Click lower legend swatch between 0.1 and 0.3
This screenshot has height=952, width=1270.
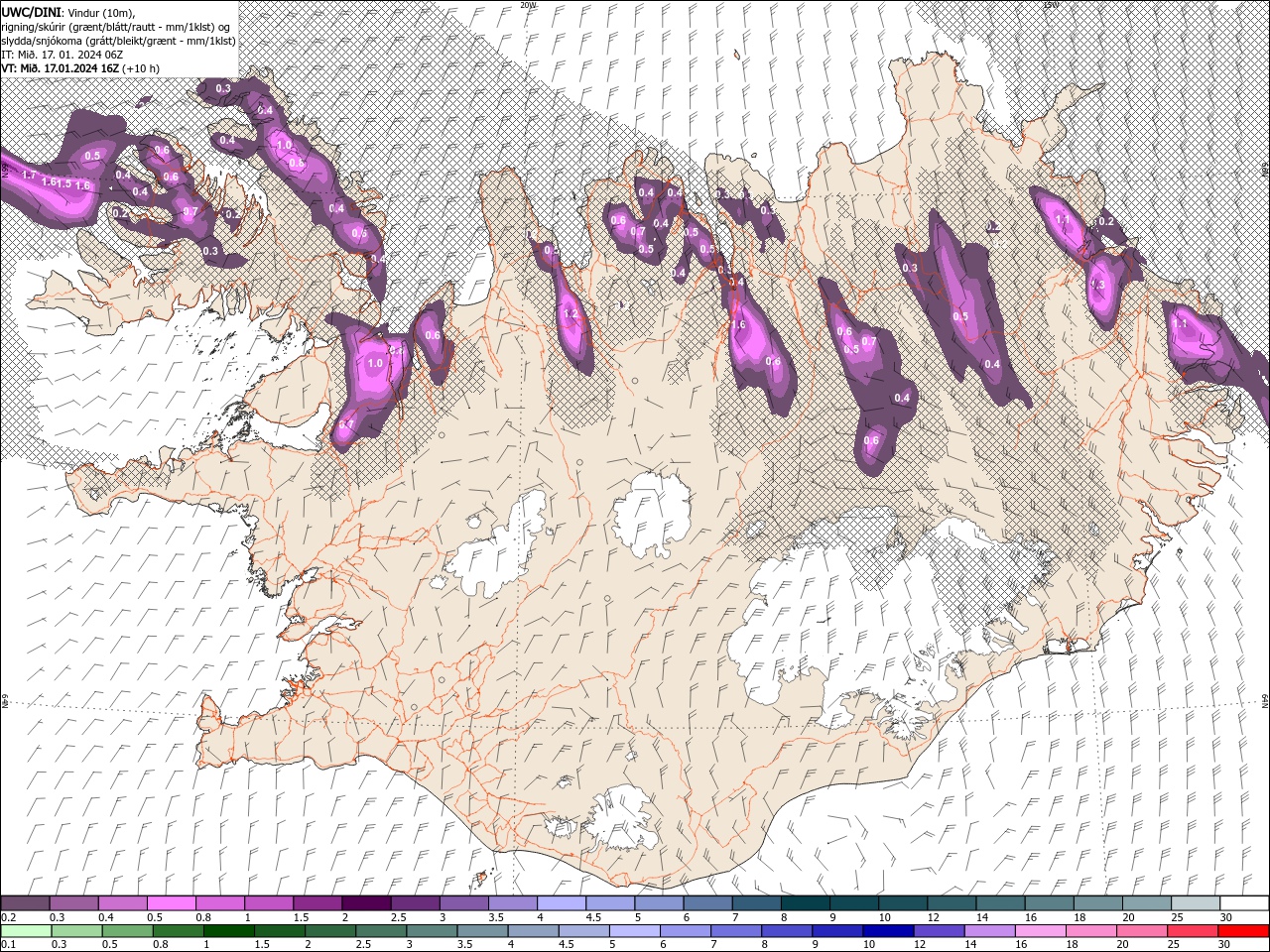(26, 931)
